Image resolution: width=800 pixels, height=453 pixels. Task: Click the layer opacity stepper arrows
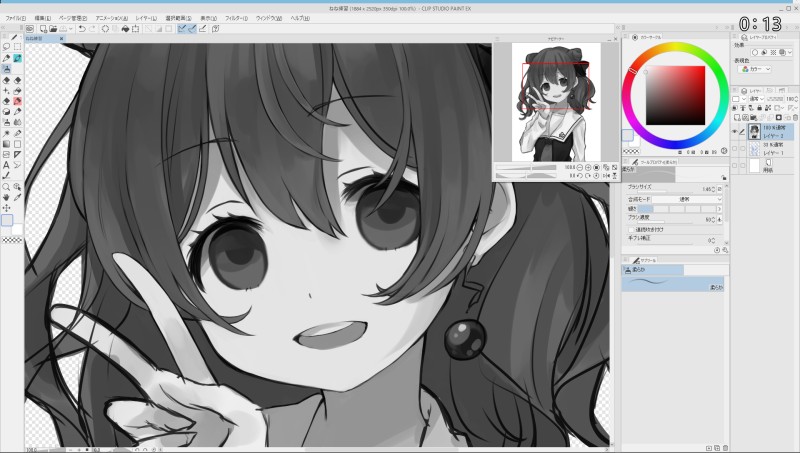pos(796,99)
